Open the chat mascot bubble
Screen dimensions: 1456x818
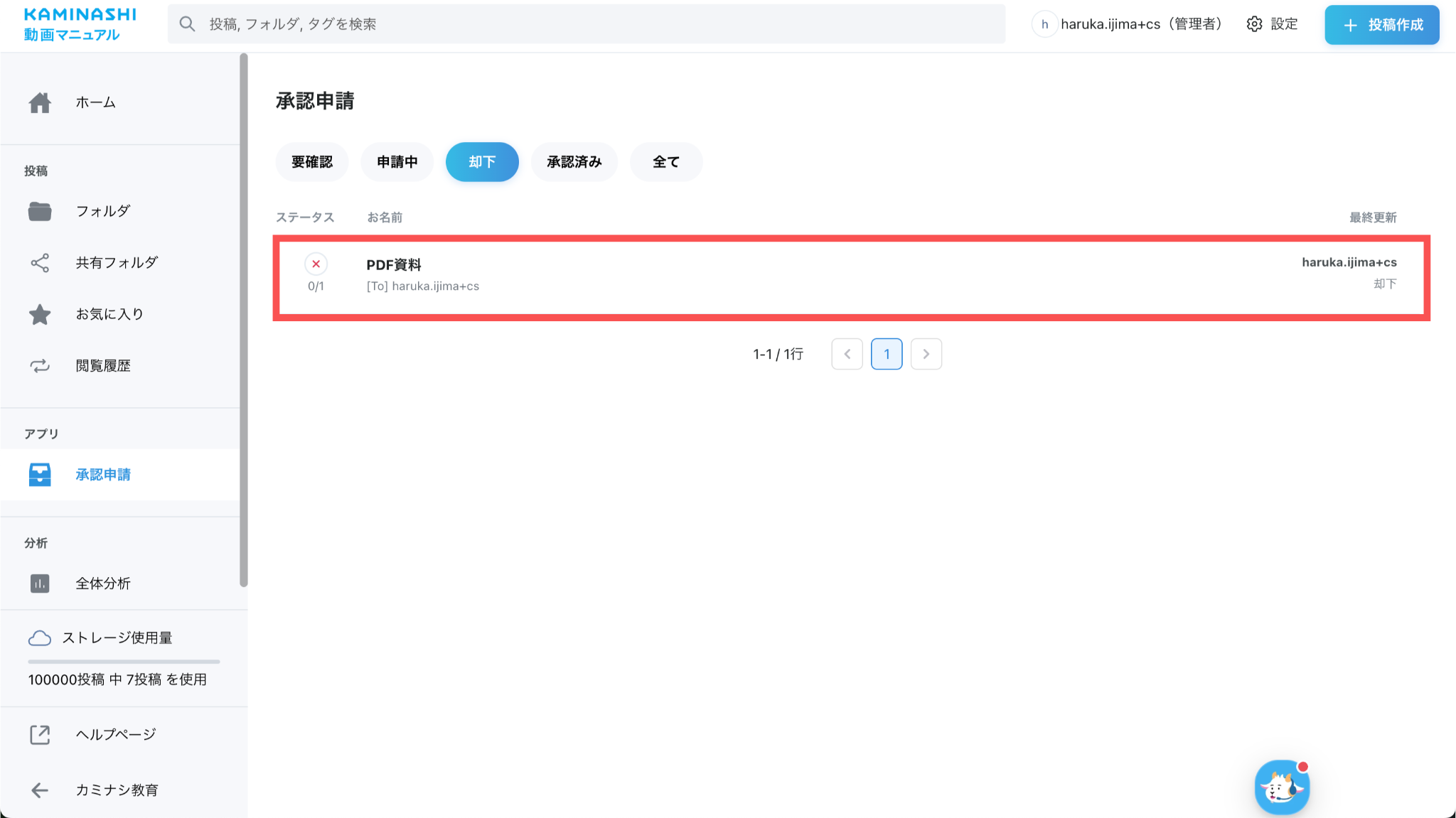click(1283, 787)
